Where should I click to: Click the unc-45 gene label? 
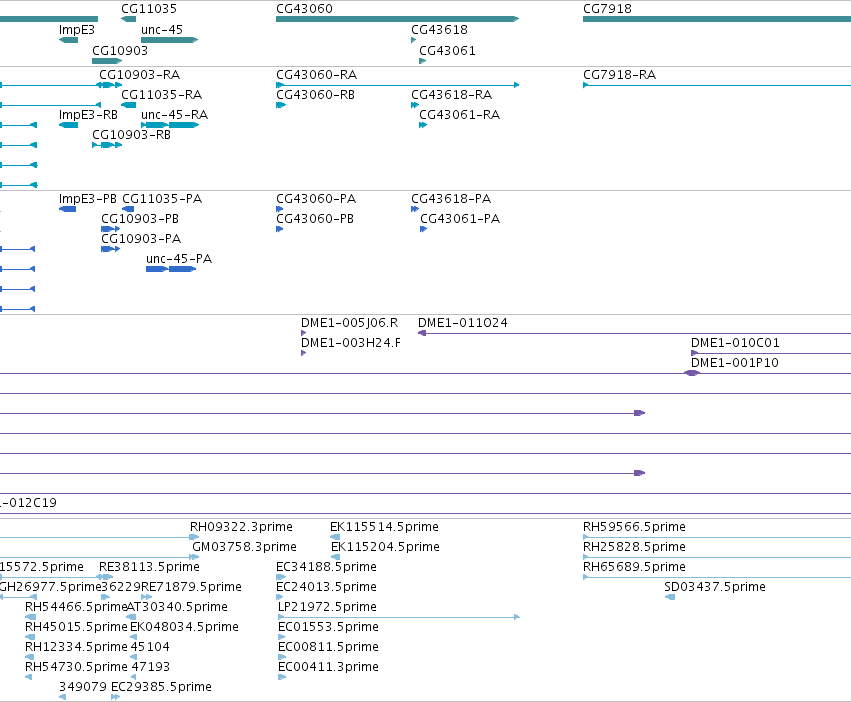tap(162, 30)
